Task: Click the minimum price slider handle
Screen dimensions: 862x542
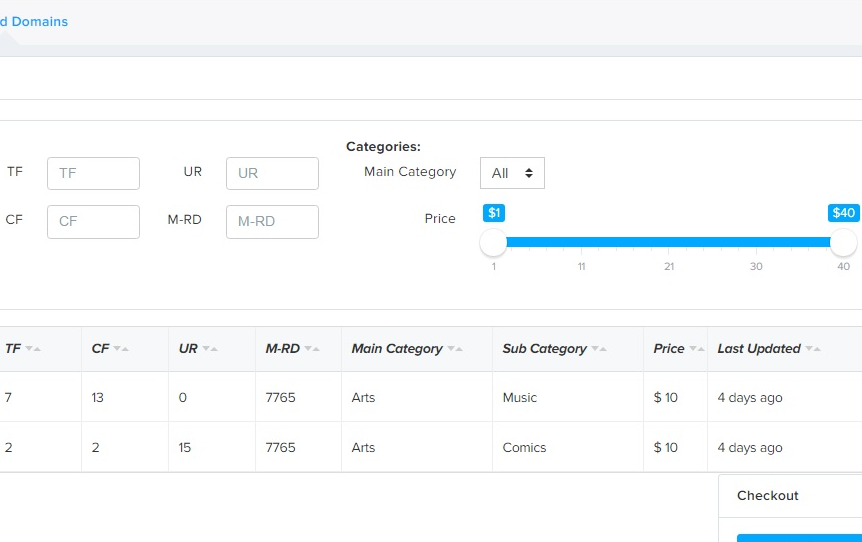Action: pos(493,242)
